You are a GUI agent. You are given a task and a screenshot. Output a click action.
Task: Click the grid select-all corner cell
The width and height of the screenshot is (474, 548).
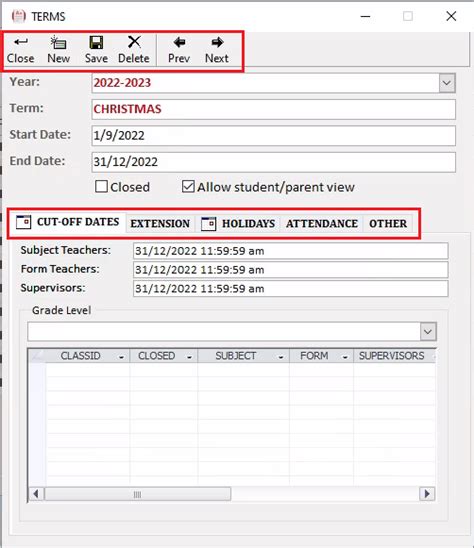[37, 356]
